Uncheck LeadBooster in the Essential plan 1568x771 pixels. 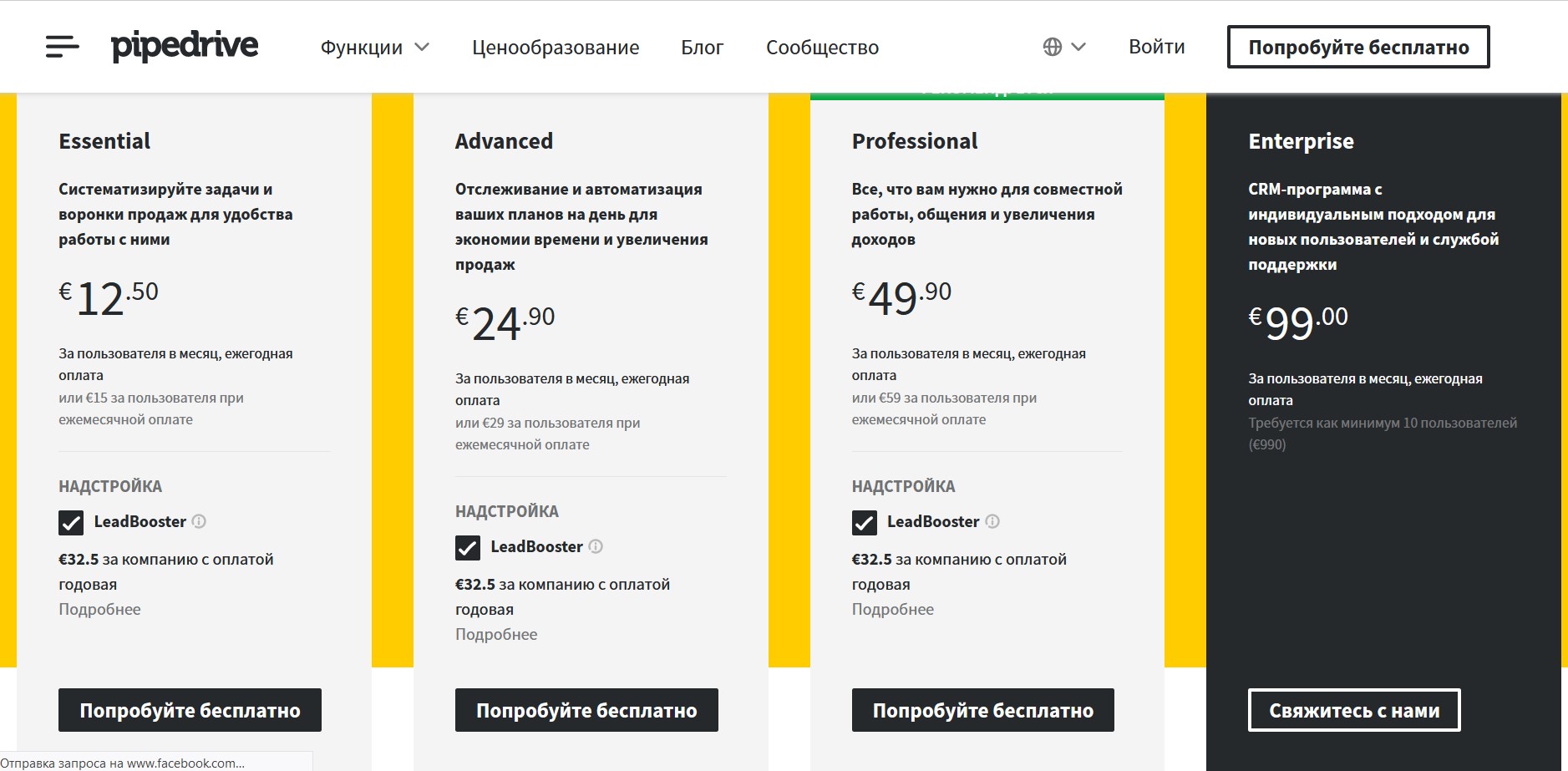tap(71, 523)
